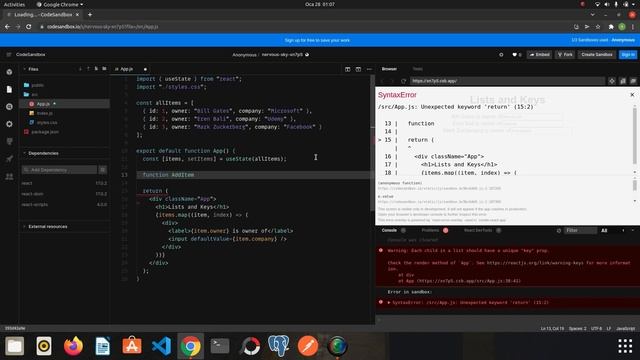The height and width of the screenshot is (360, 640).
Task: Collapse the console panel chevron
Action: (x=633, y=231)
